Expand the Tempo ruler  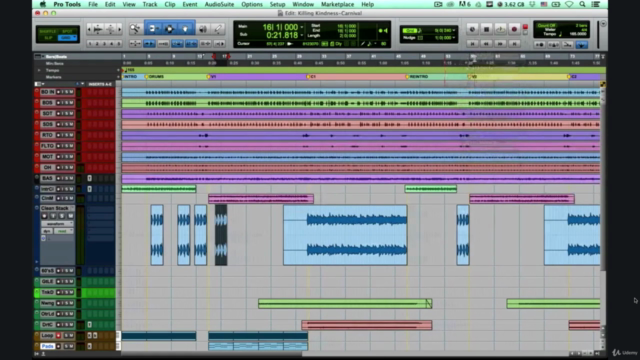39,70
